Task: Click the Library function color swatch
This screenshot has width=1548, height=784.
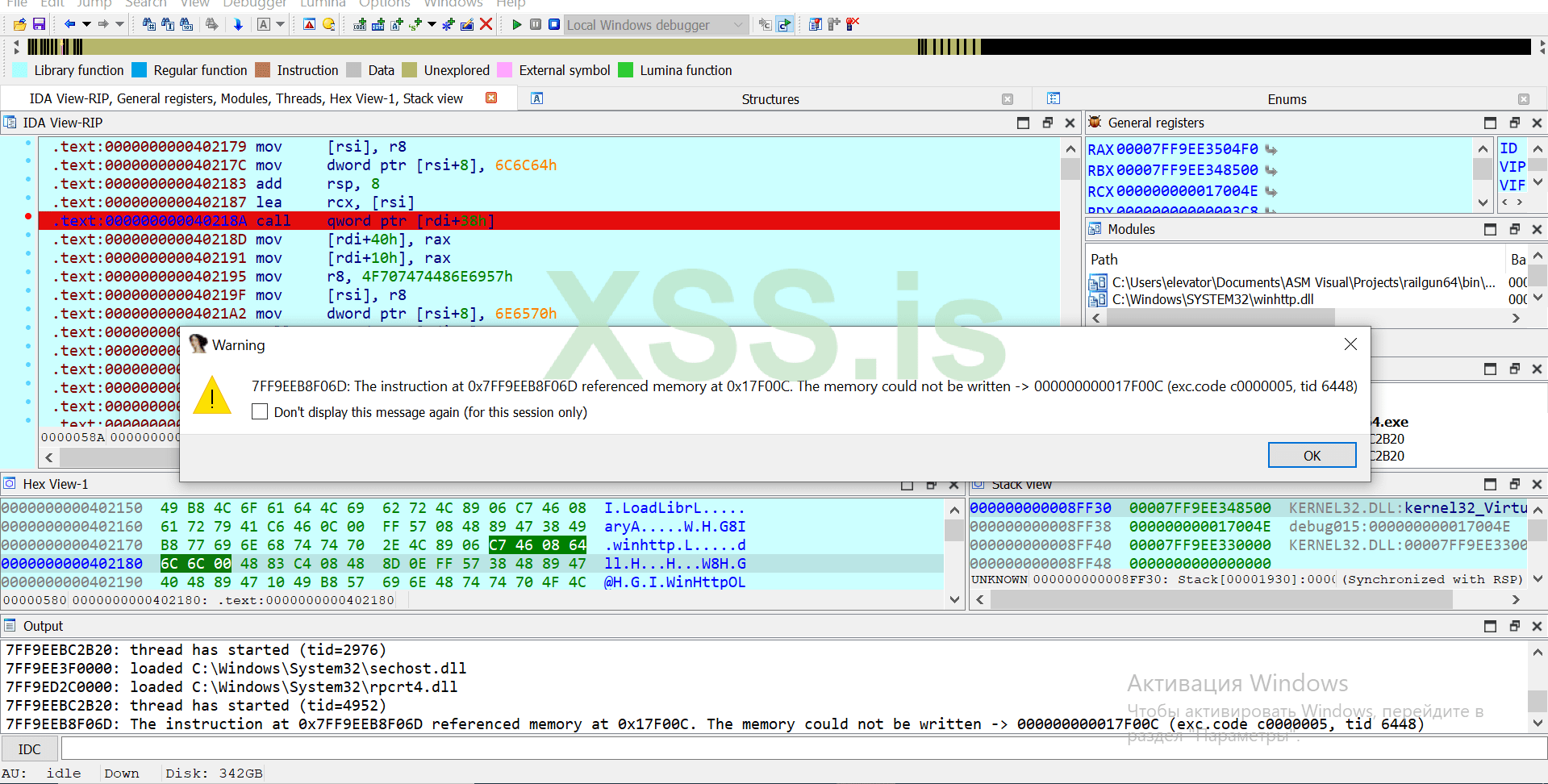Action: [20, 70]
